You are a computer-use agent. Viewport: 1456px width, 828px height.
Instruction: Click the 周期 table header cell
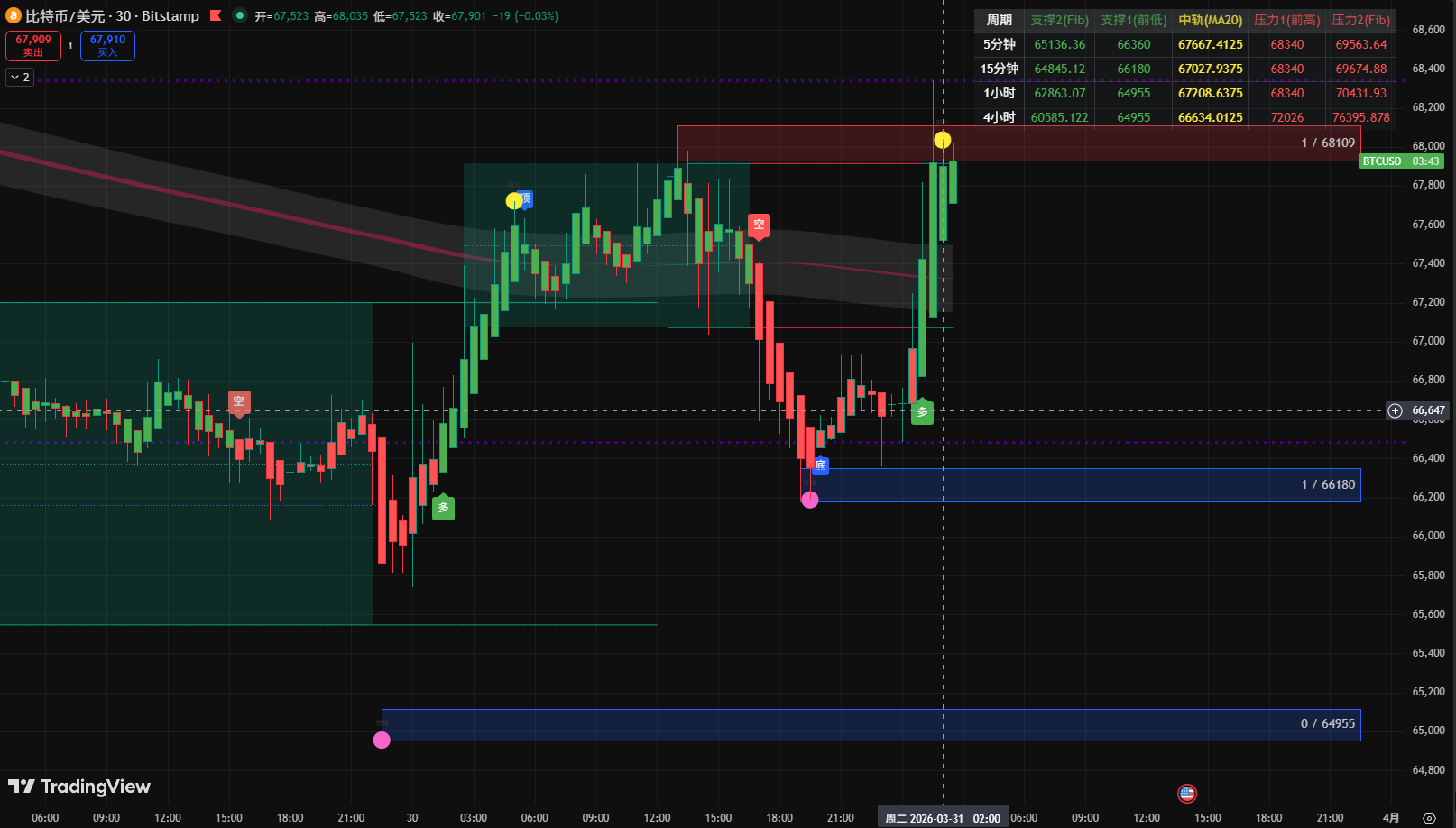[x=1000, y=20]
